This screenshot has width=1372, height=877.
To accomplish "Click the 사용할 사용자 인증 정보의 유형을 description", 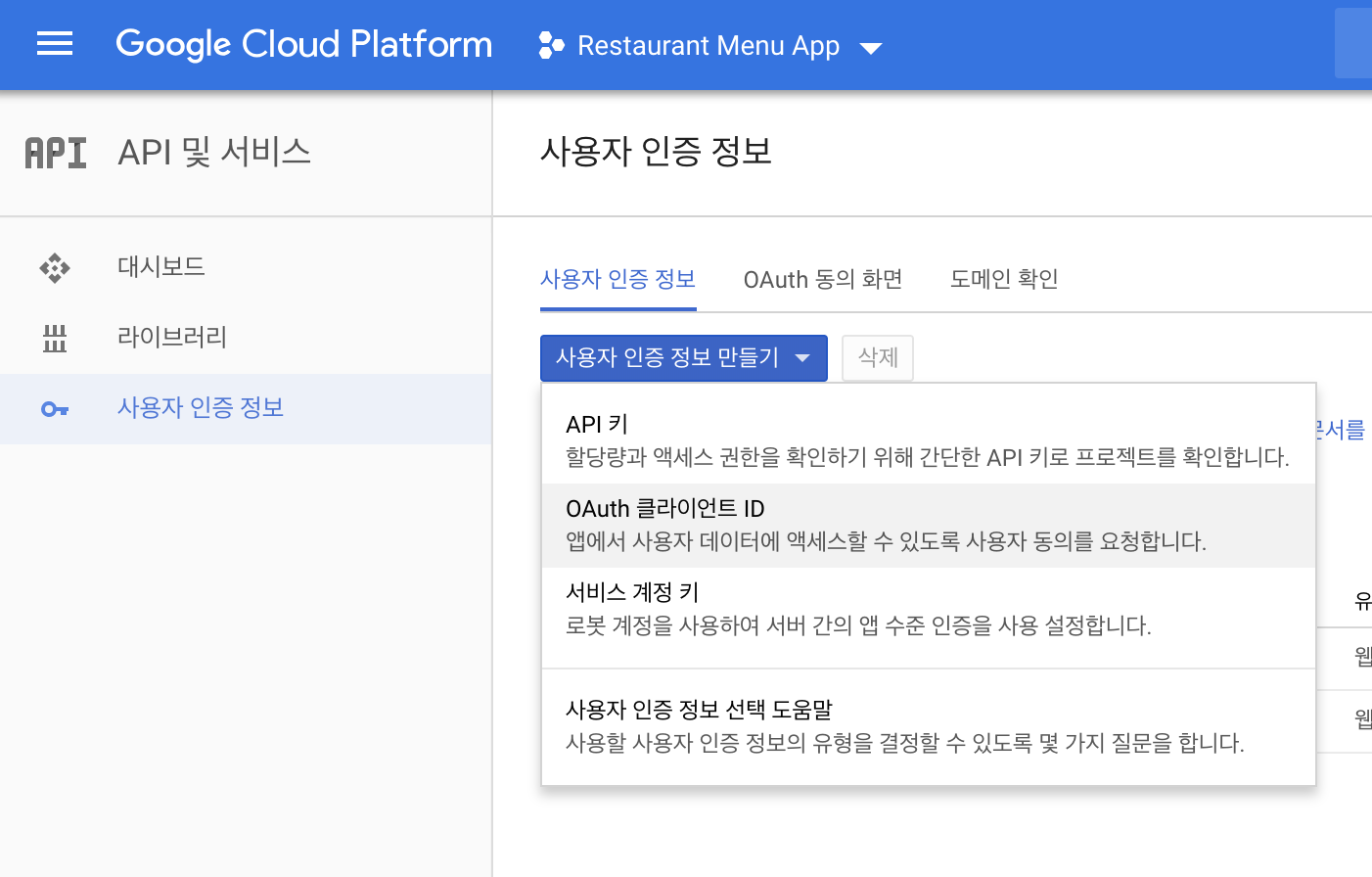I will pos(905,743).
